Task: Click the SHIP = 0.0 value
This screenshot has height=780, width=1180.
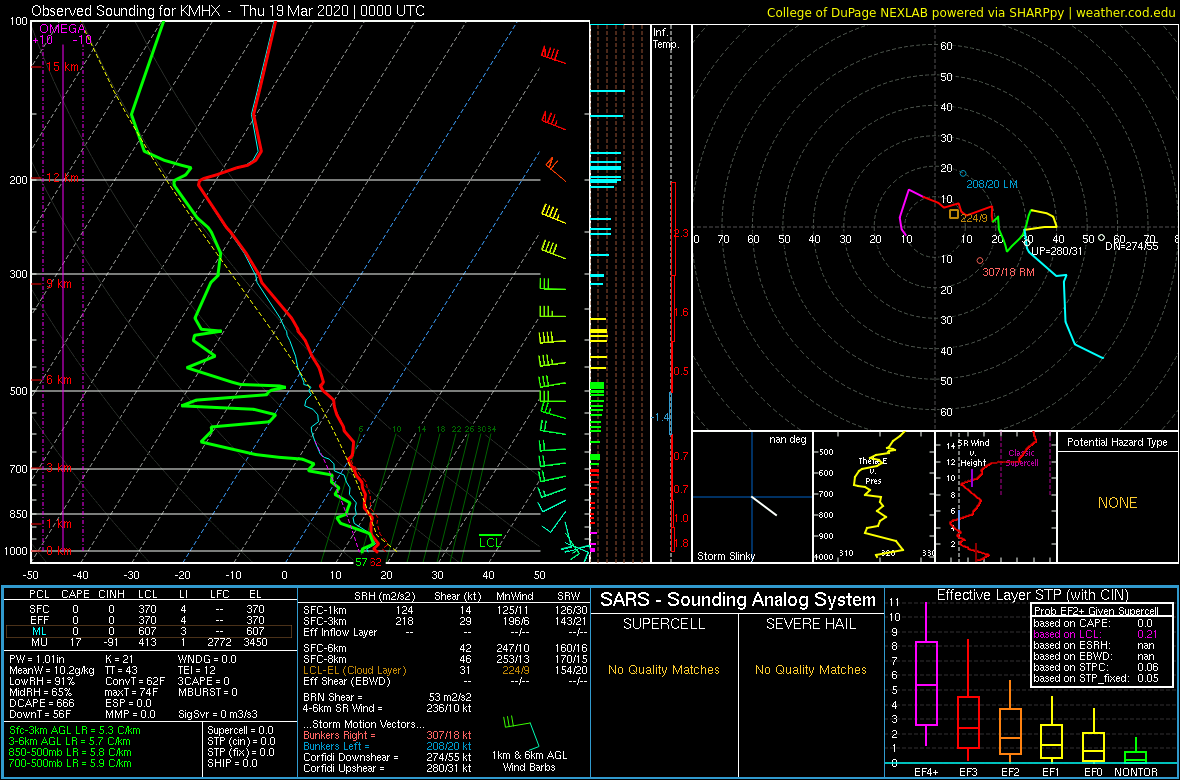Action: 233,763
